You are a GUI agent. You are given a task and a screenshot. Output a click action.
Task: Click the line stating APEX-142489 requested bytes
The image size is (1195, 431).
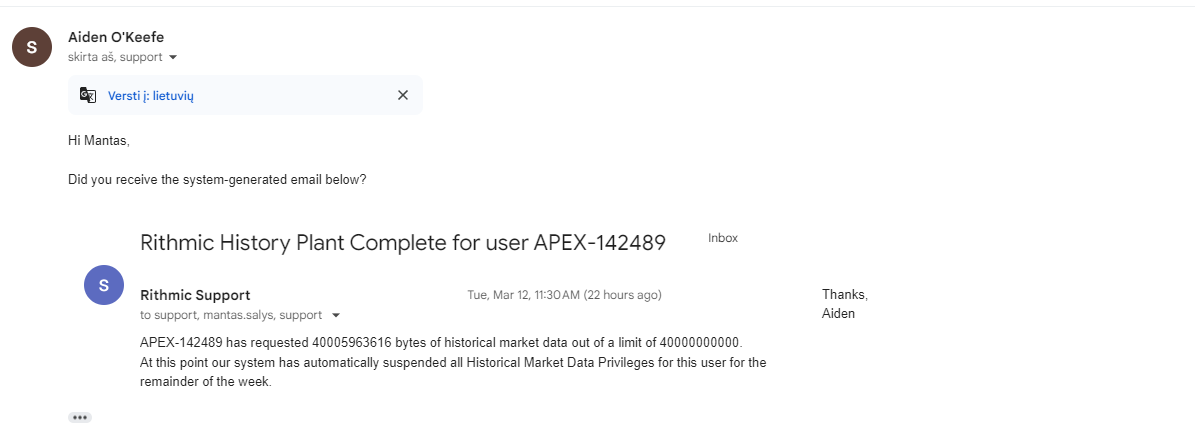[441, 342]
